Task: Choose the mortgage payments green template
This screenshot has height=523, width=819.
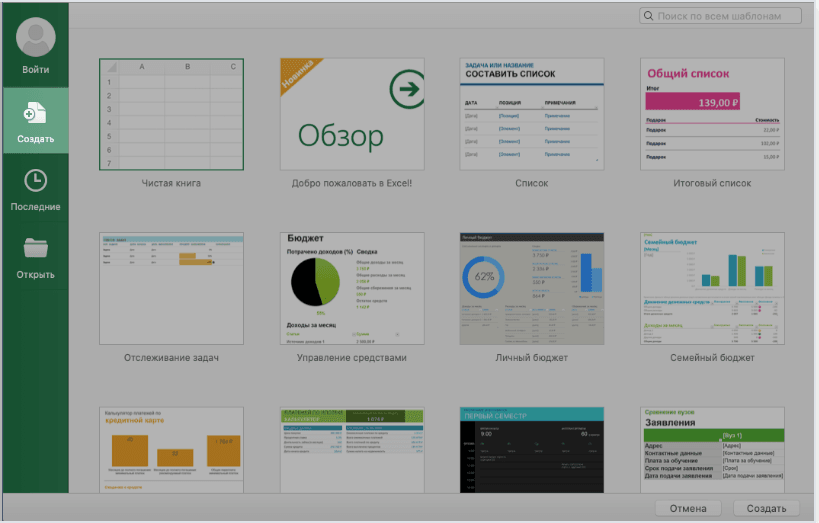Action: [x=352, y=450]
